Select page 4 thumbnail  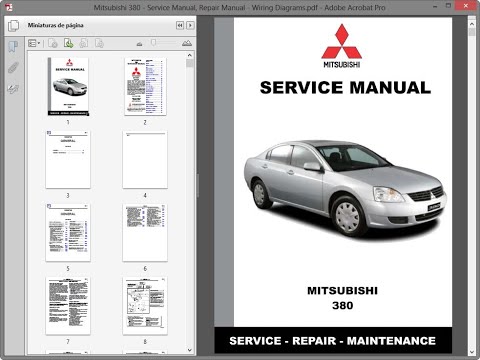tap(145, 159)
